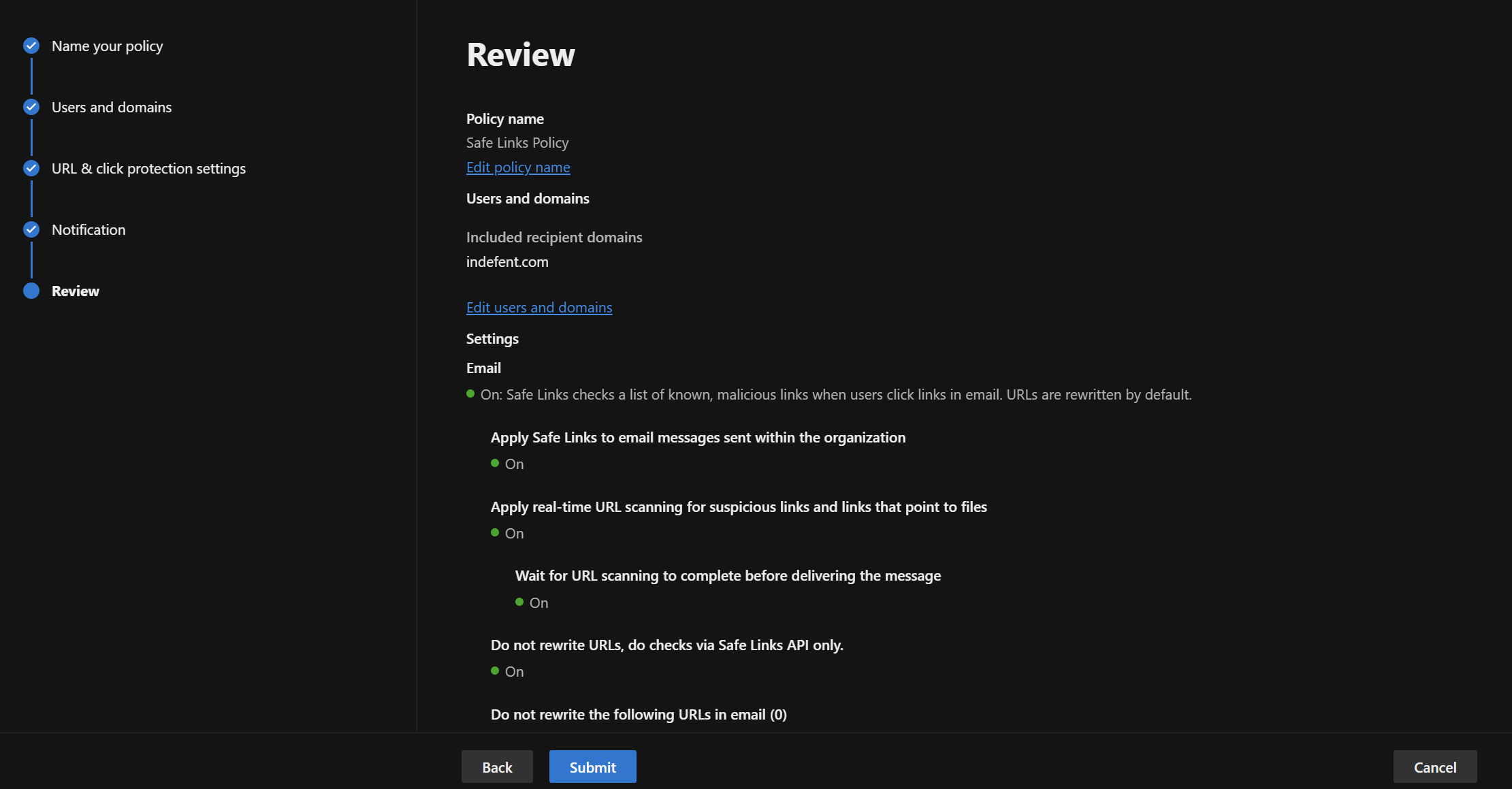Open URL & click protection settings step

pyautogui.click(x=148, y=169)
